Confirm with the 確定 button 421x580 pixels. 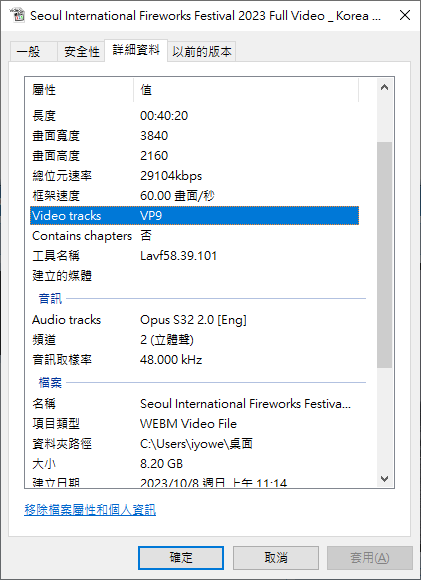(x=181, y=558)
